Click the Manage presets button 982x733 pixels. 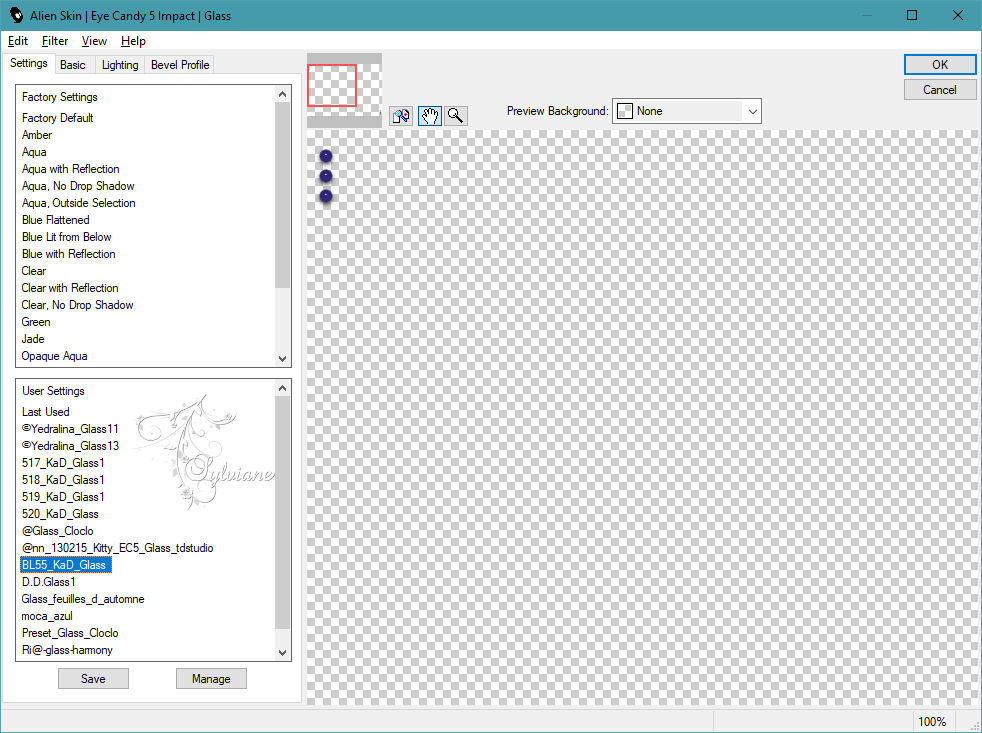click(x=211, y=678)
